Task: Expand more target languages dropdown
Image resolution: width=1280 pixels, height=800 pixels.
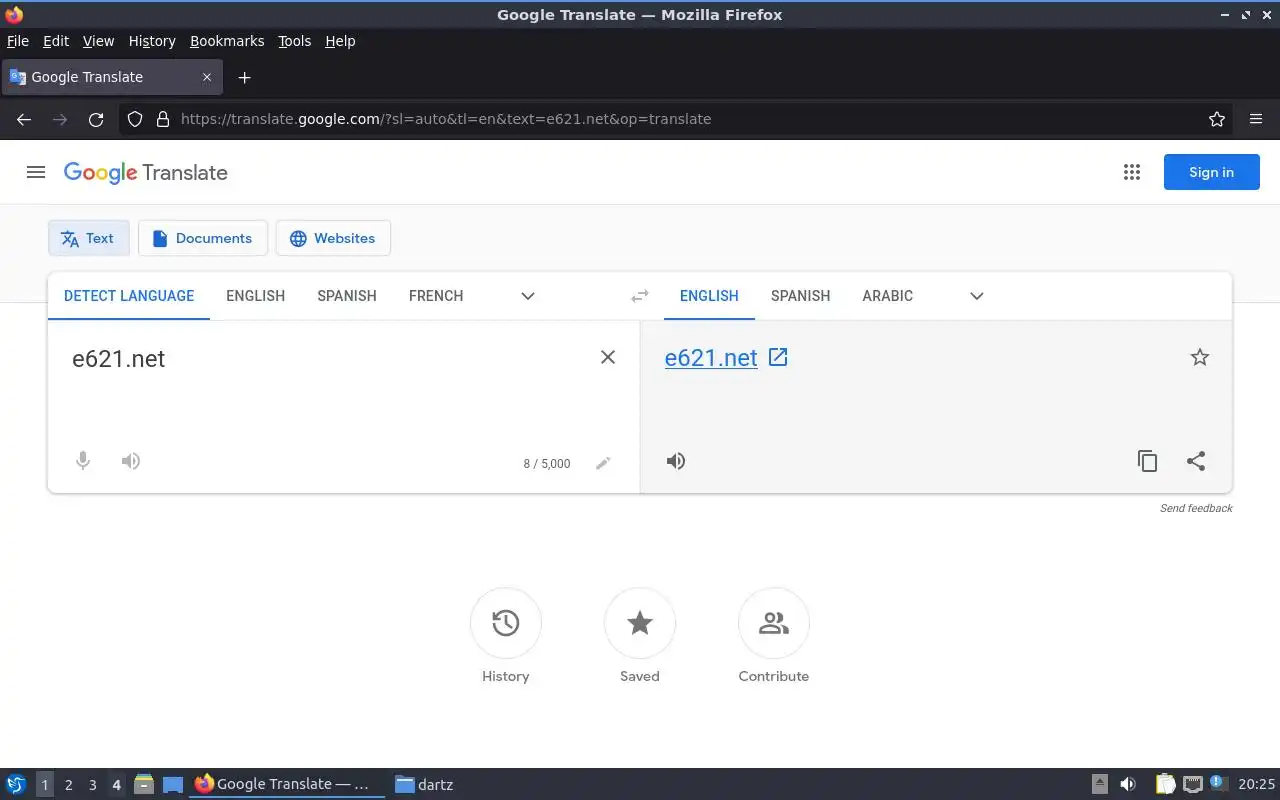Action: coord(977,296)
